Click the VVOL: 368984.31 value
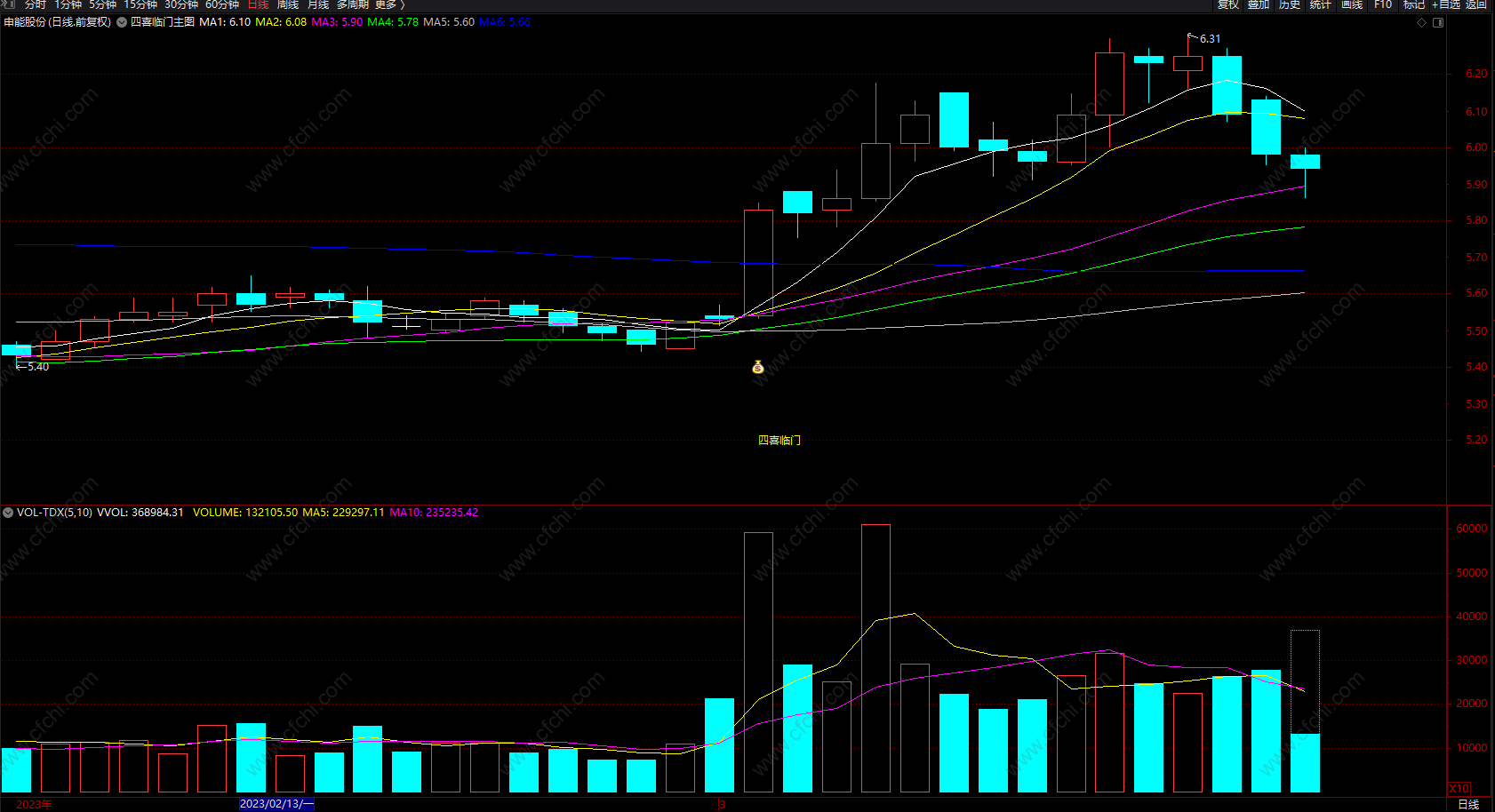 140,513
